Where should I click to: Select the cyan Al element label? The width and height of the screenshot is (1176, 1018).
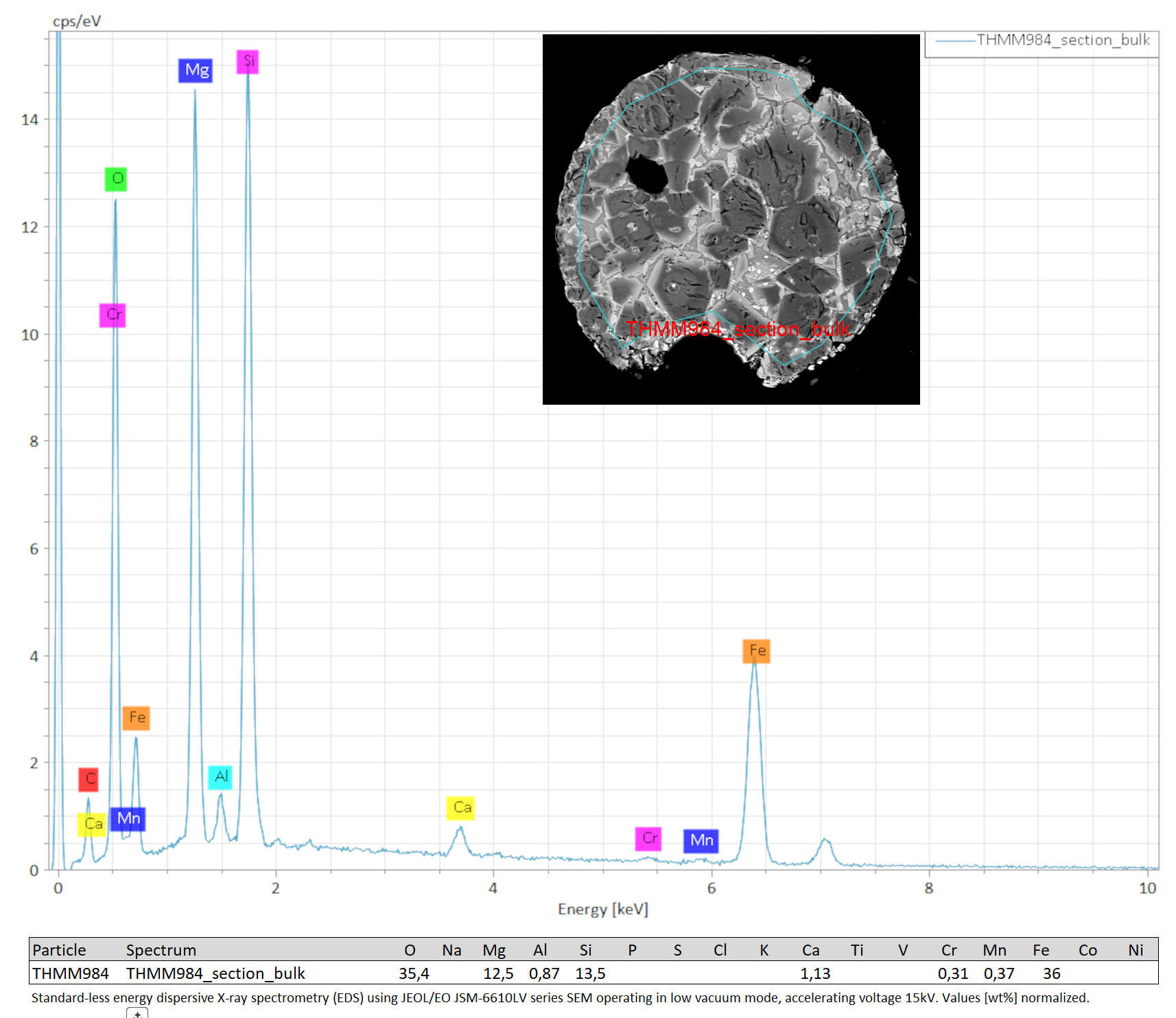coord(220,777)
